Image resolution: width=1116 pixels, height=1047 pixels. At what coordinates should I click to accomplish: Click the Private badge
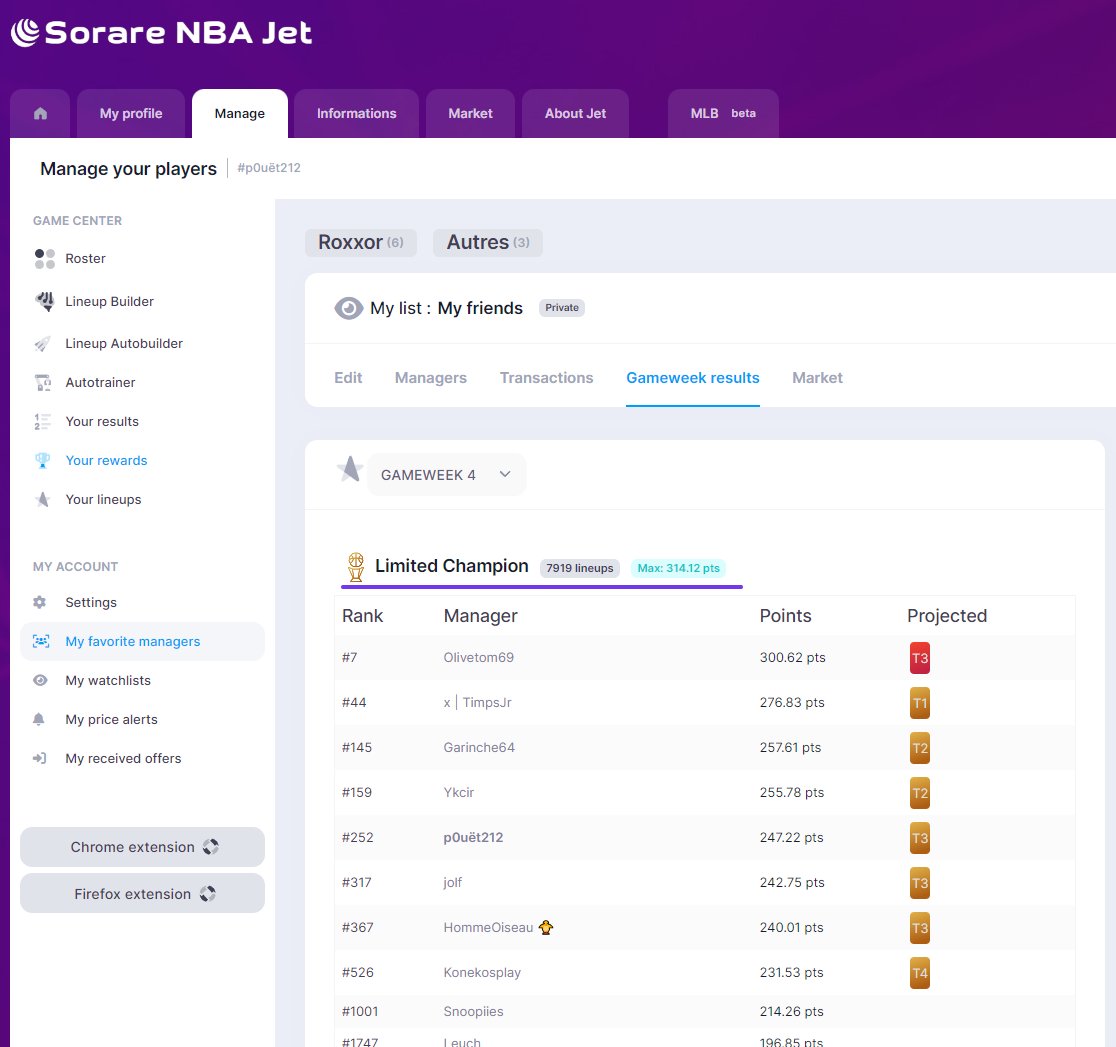coord(562,307)
